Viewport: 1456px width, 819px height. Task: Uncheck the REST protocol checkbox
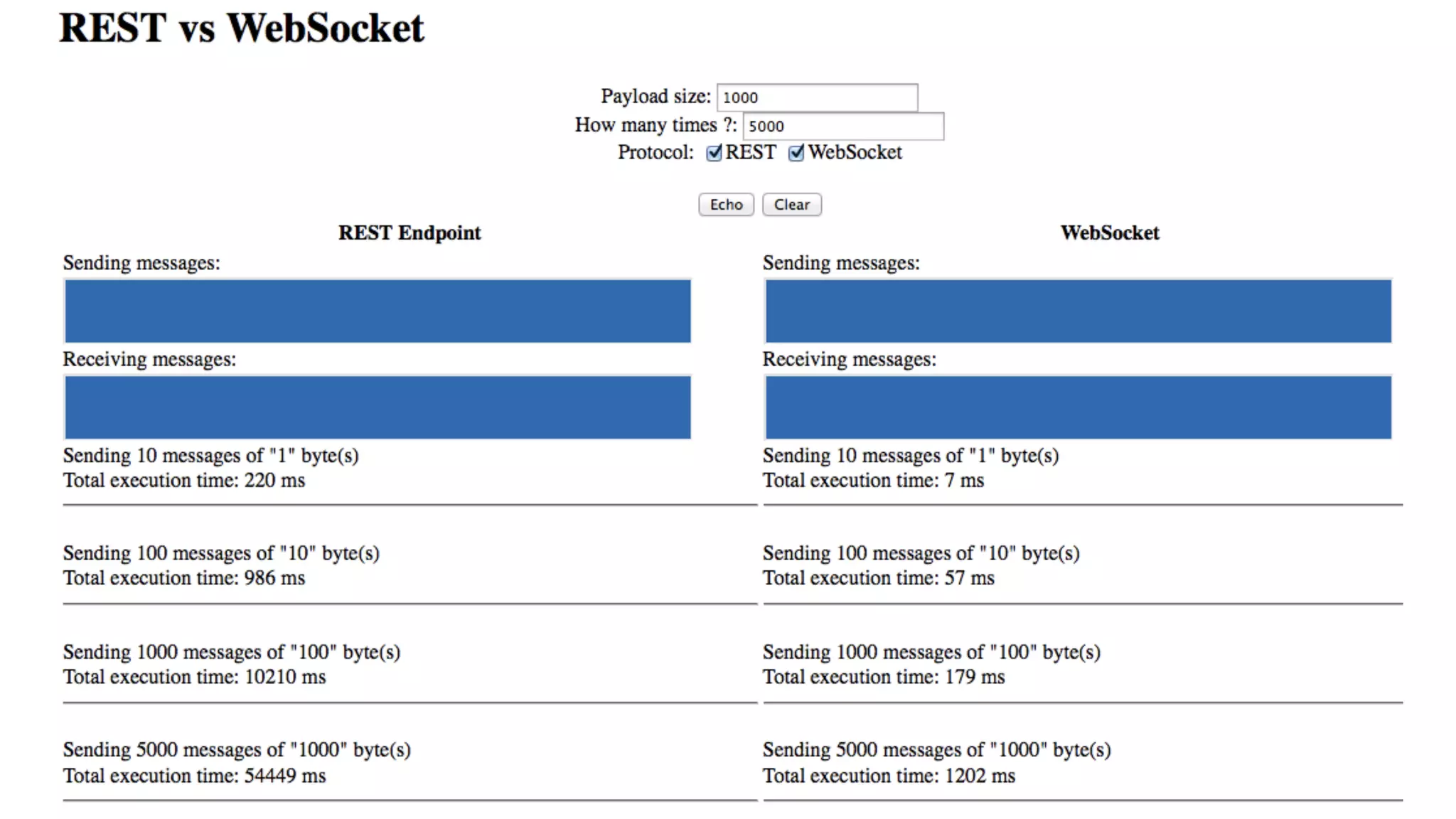click(x=714, y=153)
